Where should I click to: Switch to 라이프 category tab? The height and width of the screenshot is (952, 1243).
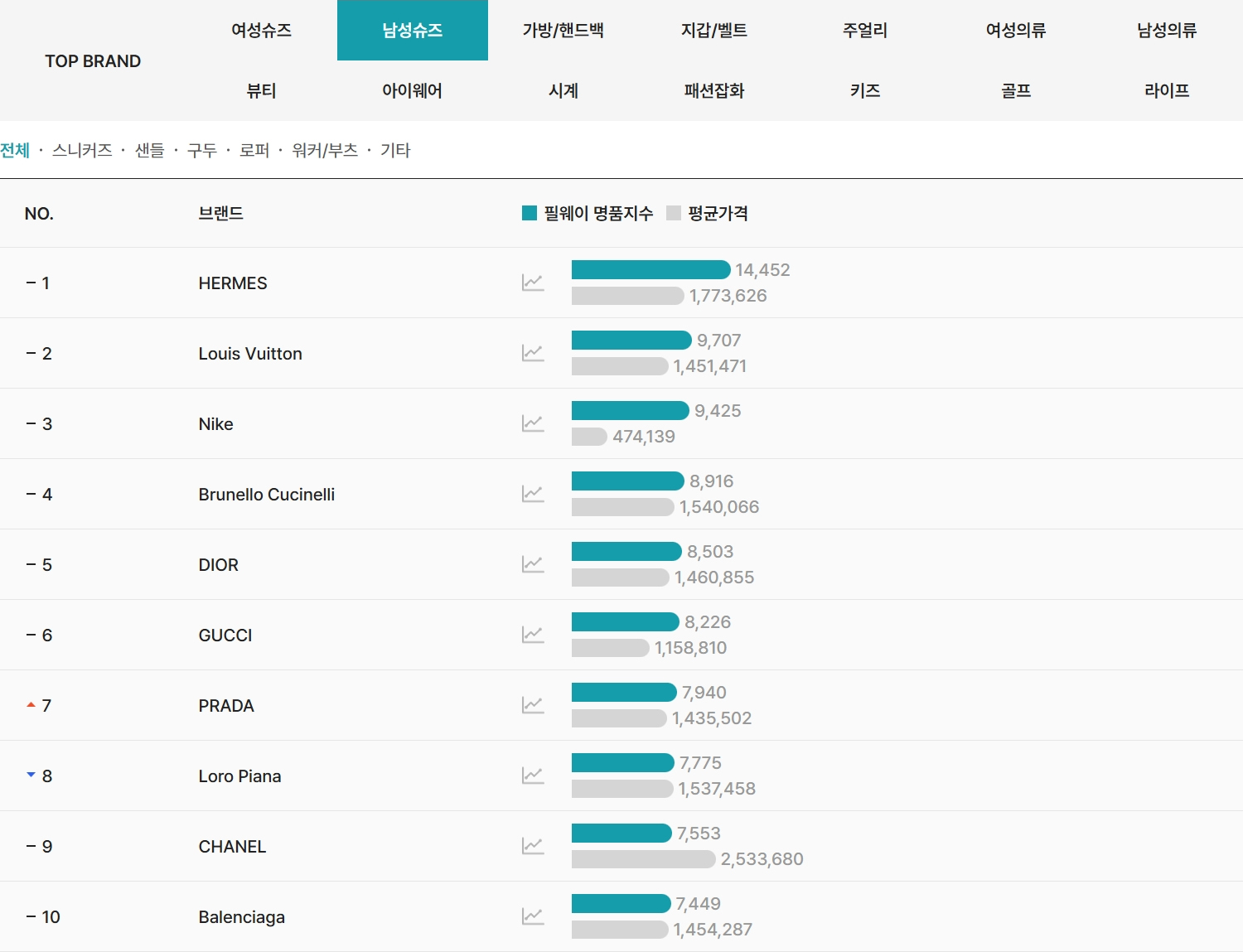(1167, 90)
